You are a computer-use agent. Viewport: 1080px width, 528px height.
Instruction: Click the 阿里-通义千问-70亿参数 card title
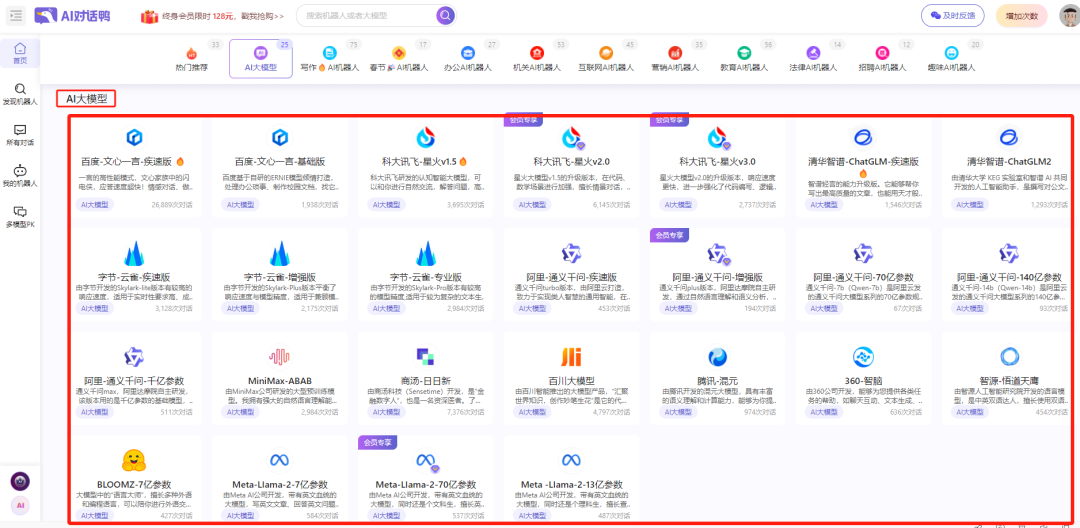[863, 277]
